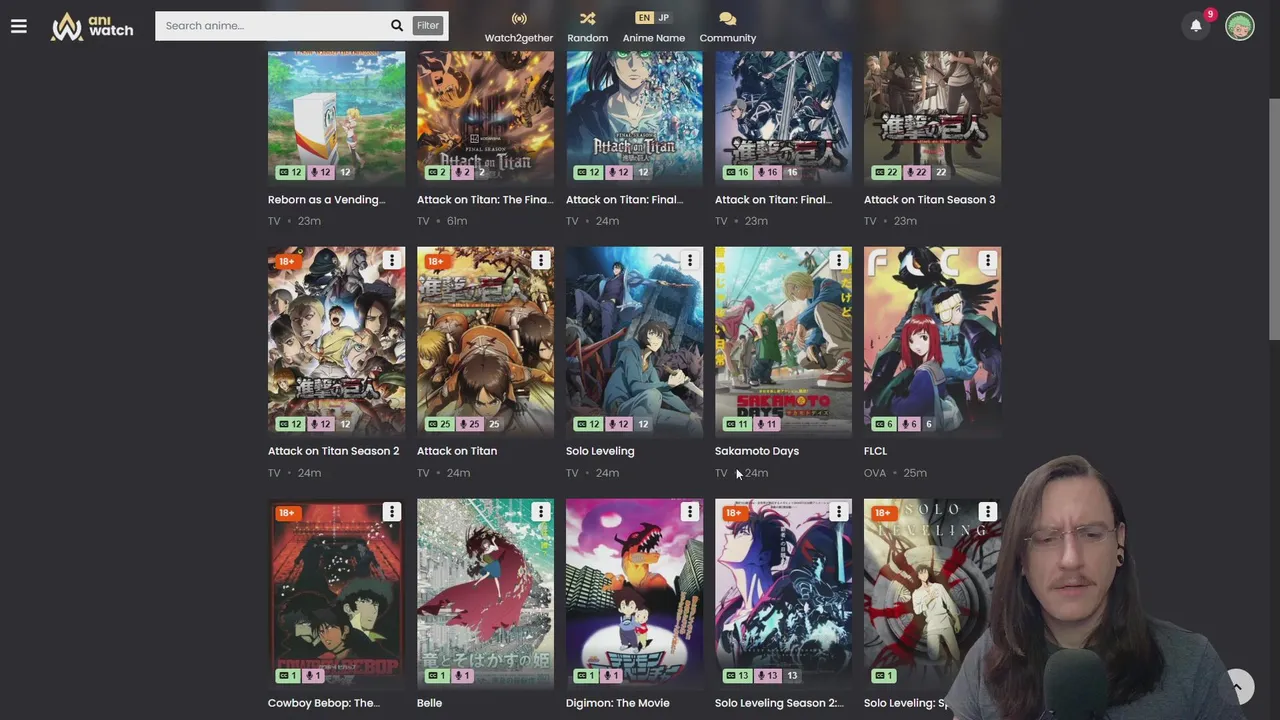Image resolution: width=1280 pixels, height=720 pixels.
Task: Open the Community page
Action: (x=727, y=28)
